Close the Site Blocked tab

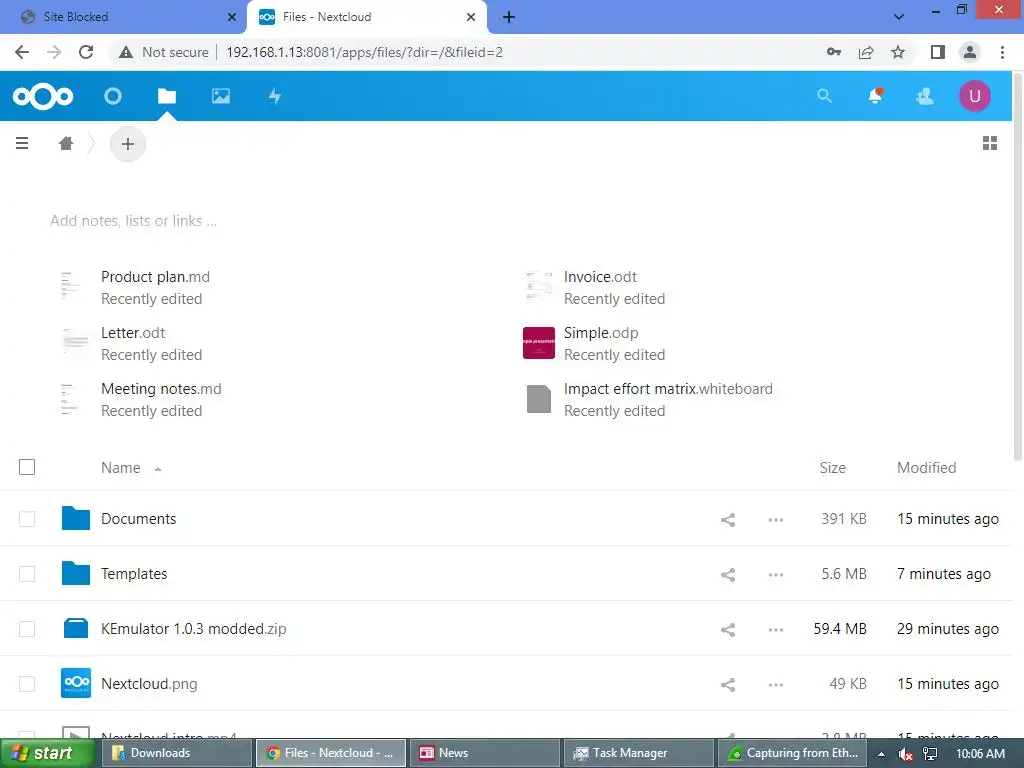coord(232,17)
